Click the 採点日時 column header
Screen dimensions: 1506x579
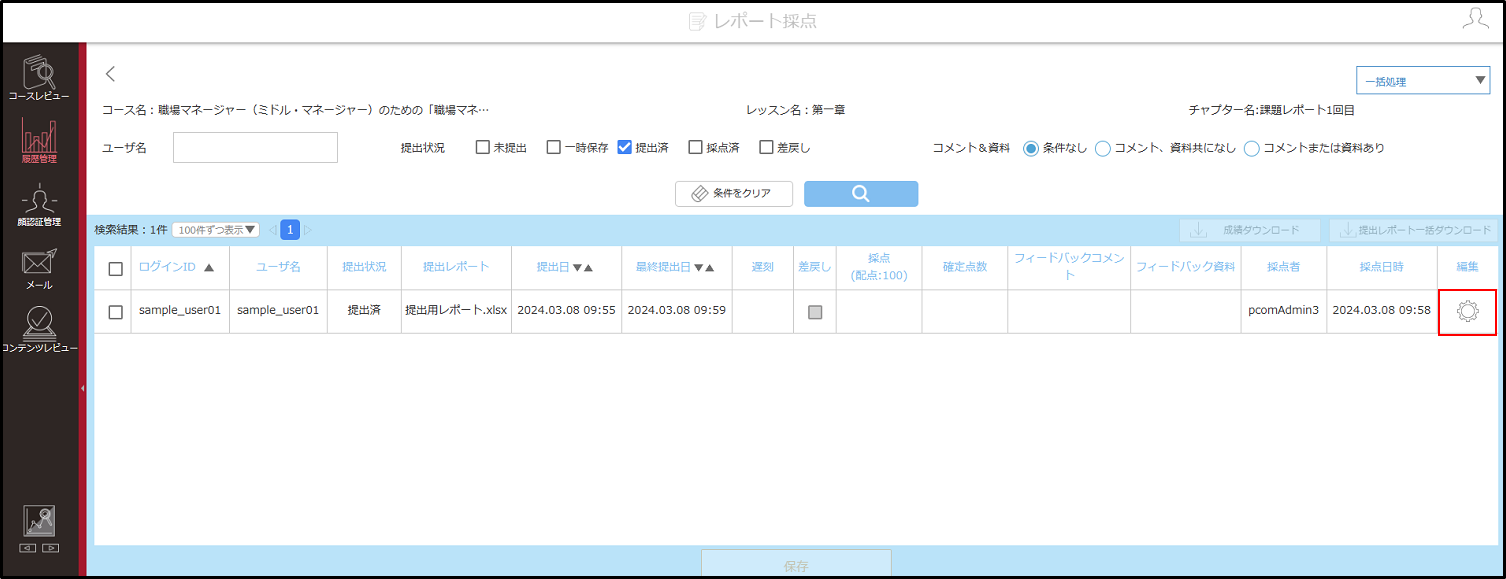pyautogui.click(x=1382, y=267)
